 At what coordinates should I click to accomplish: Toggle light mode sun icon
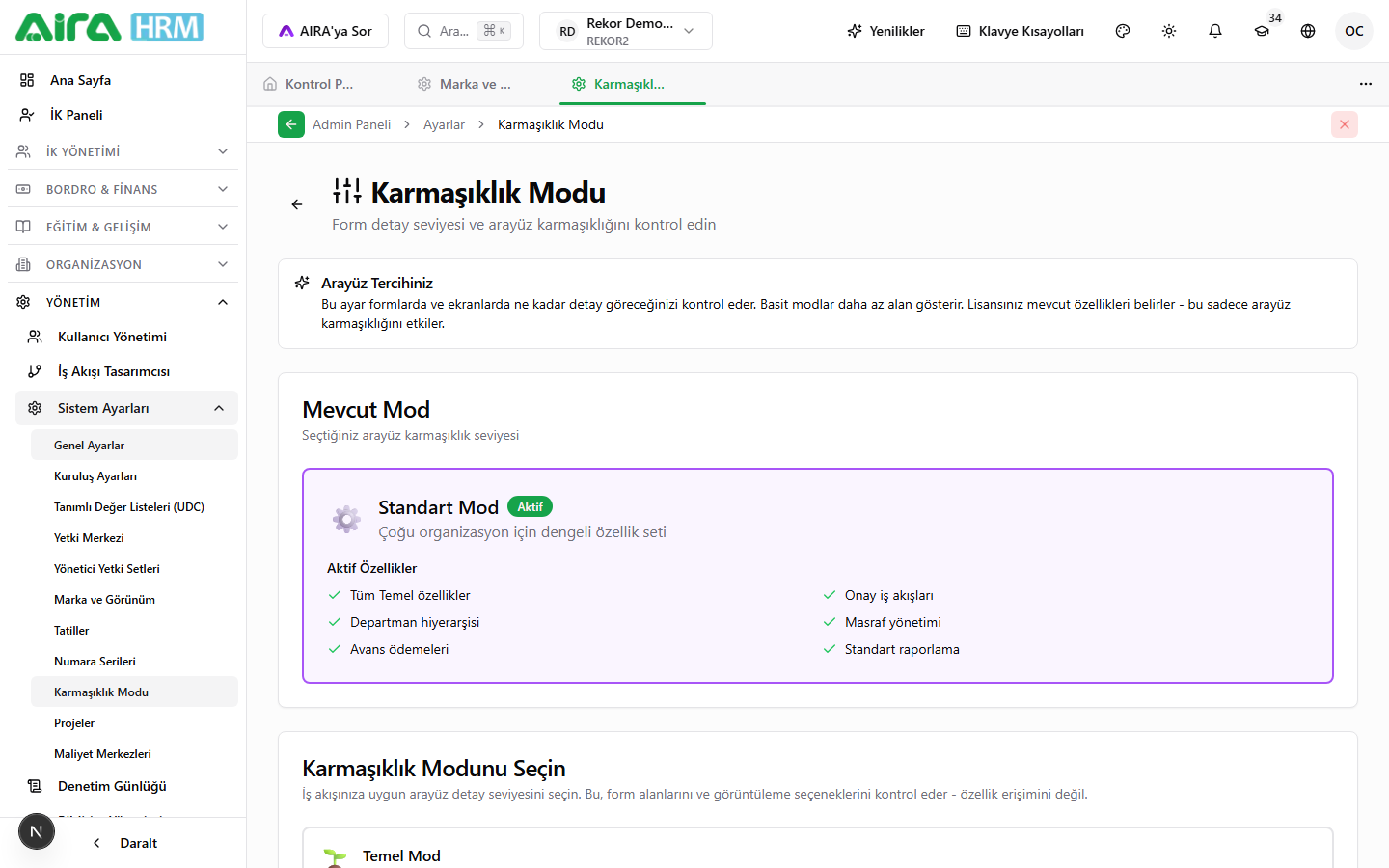pos(1169,31)
